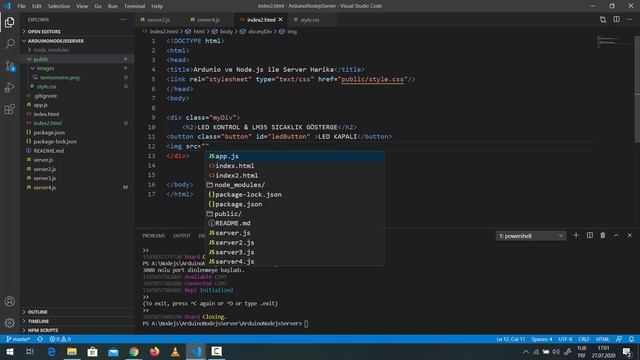Change the UTF-8 encoding in status bar
The width and height of the screenshot is (640, 360).
click(x=565, y=339)
